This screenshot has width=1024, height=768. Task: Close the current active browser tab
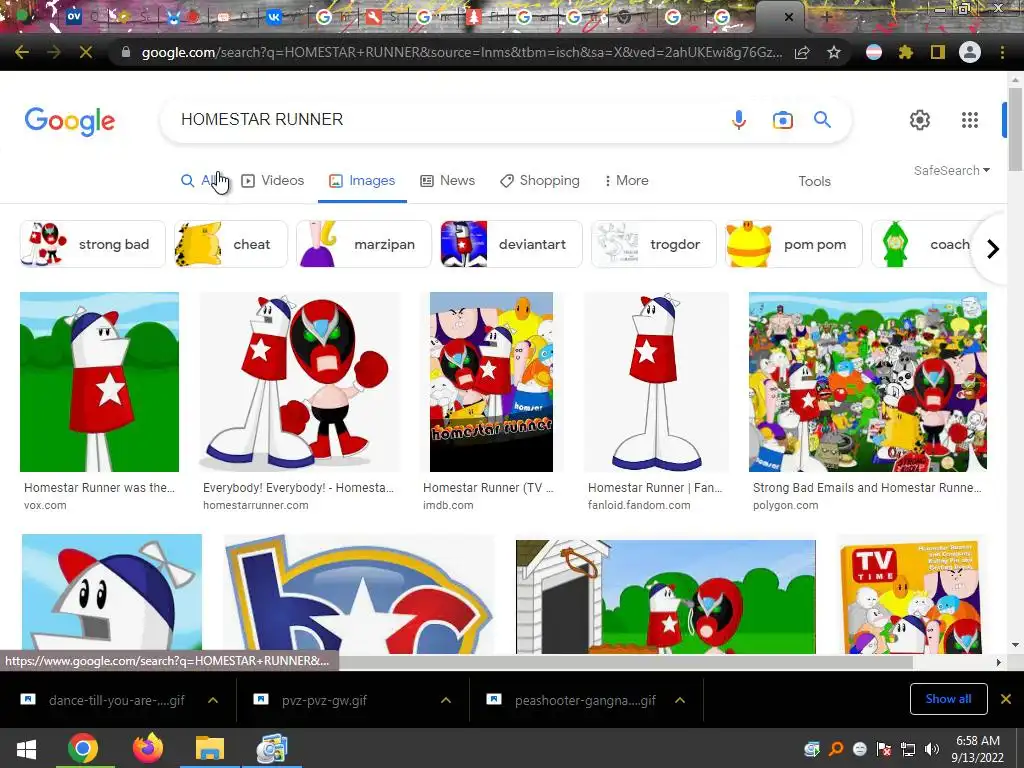pos(789,18)
